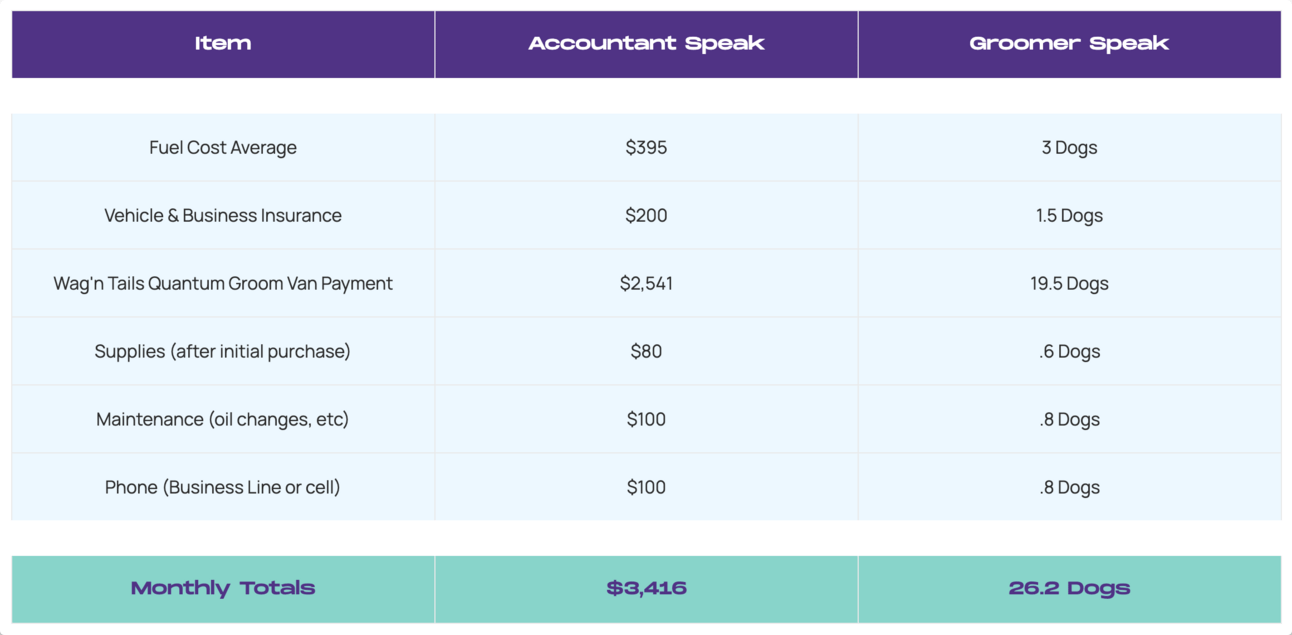
Task: Click the 1.5 Dogs cell
Action: point(1069,216)
